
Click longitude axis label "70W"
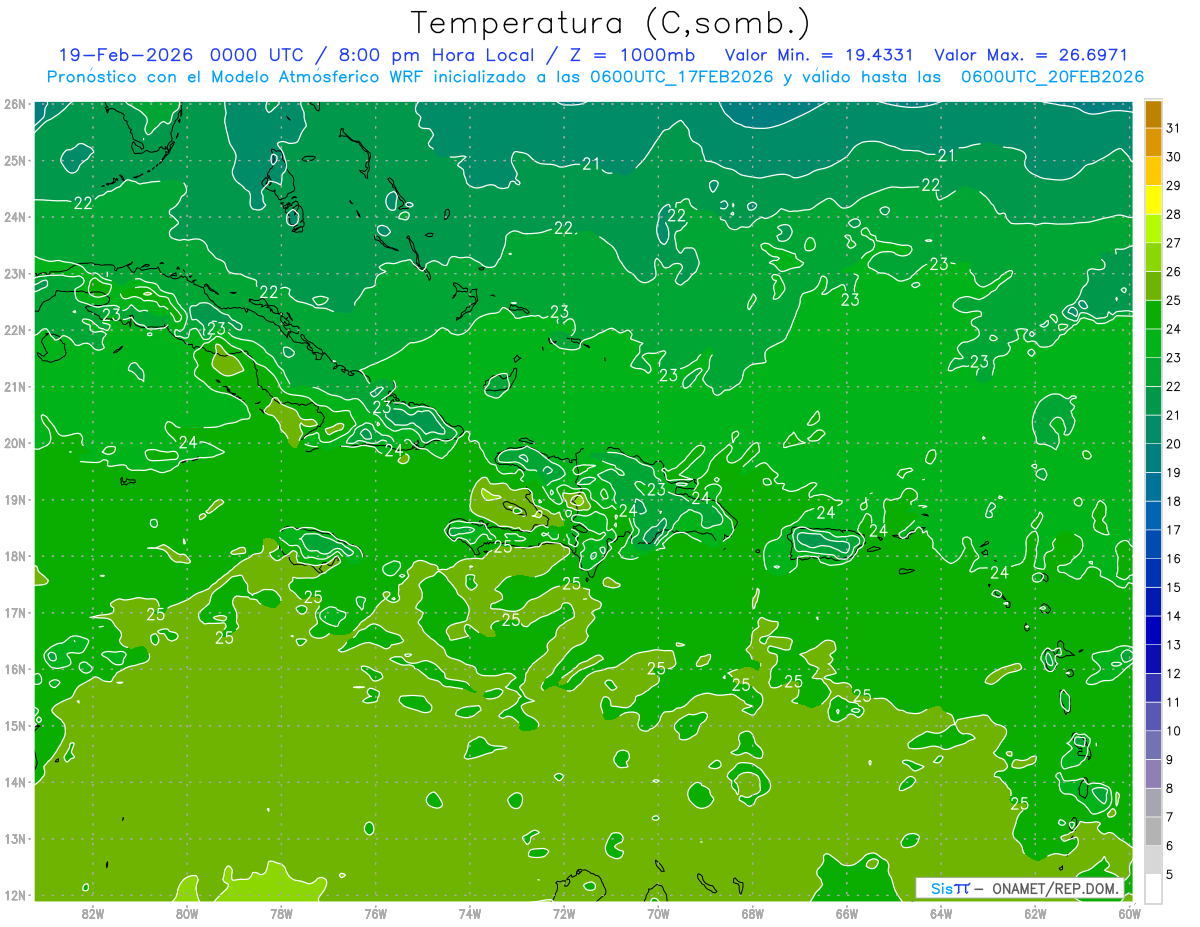click(x=658, y=913)
